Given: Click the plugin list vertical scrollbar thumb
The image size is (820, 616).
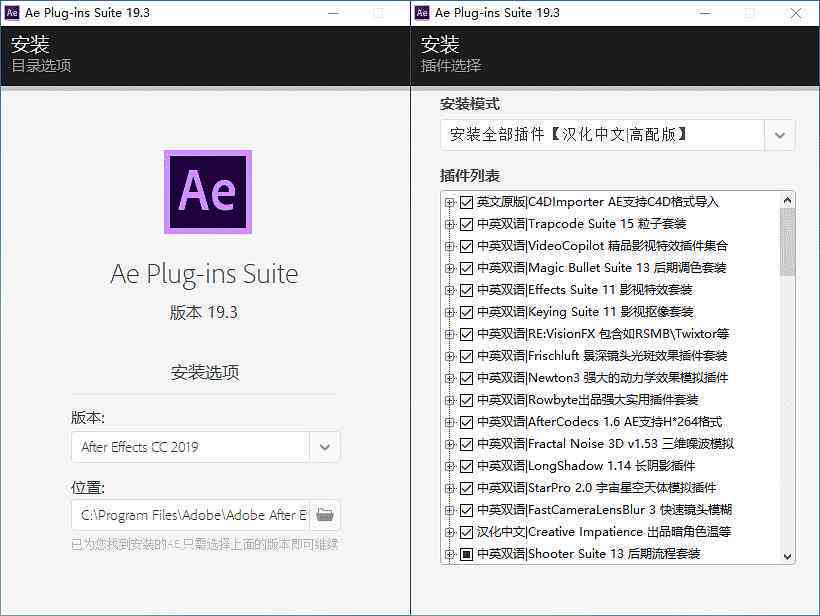Looking at the screenshot, I should click(787, 242).
